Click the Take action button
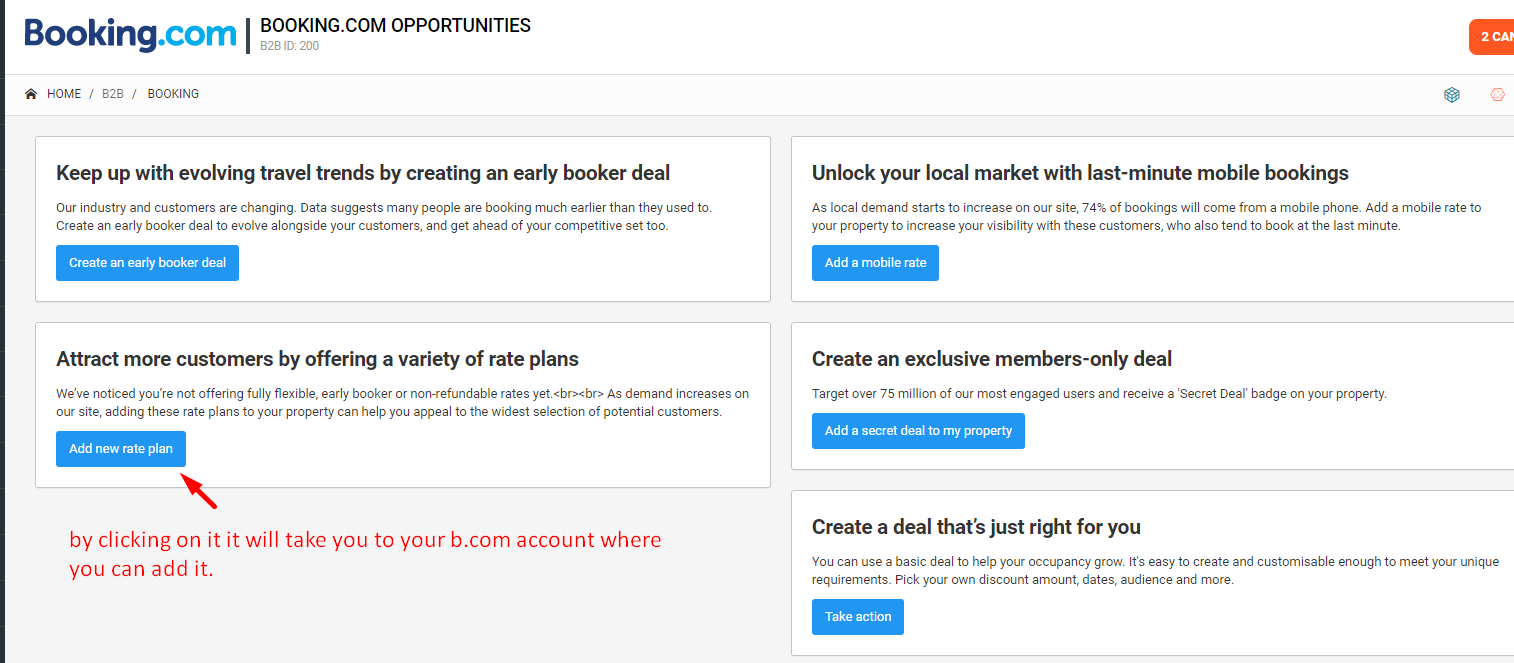 click(x=858, y=617)
